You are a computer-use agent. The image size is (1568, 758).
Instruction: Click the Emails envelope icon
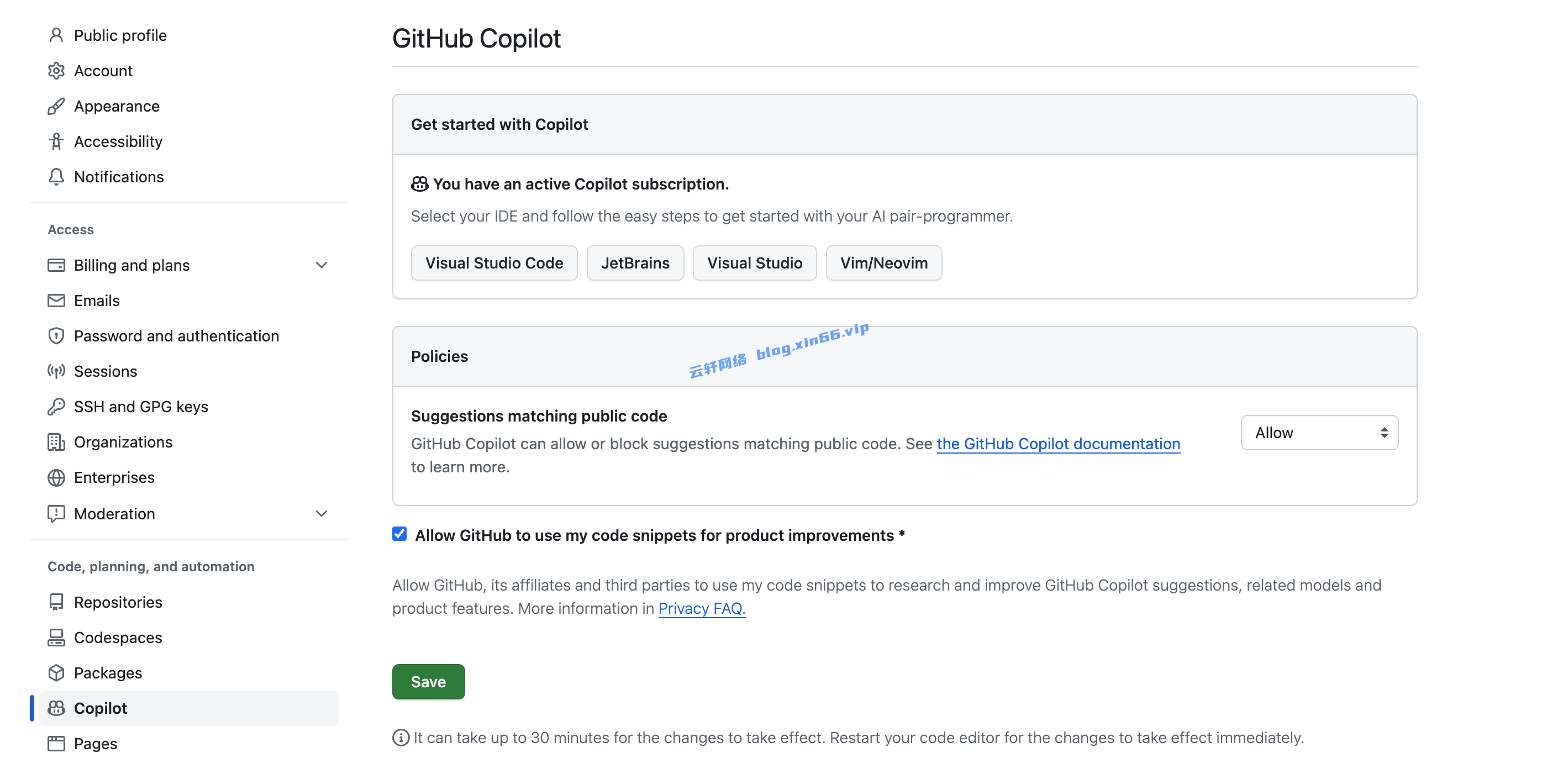pyautogui.click(x=56, y=300)
